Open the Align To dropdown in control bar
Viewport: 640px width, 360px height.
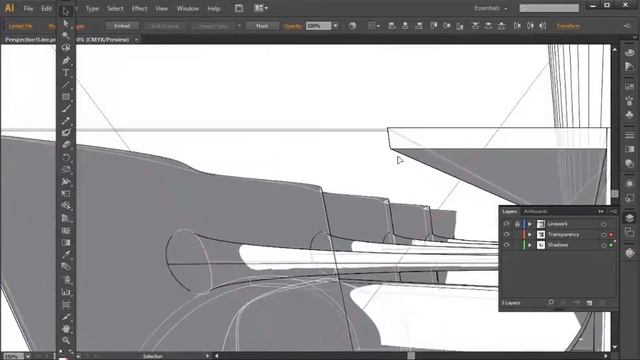click(x=373, y=26)
